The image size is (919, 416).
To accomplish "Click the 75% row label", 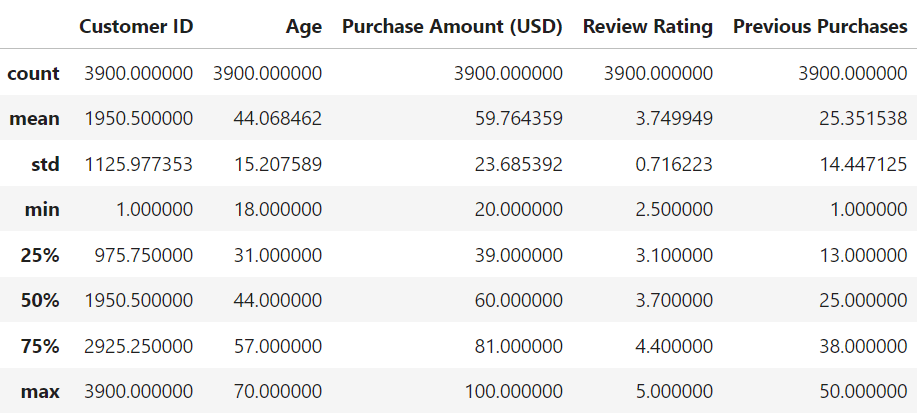I will (x=40, y=346).
